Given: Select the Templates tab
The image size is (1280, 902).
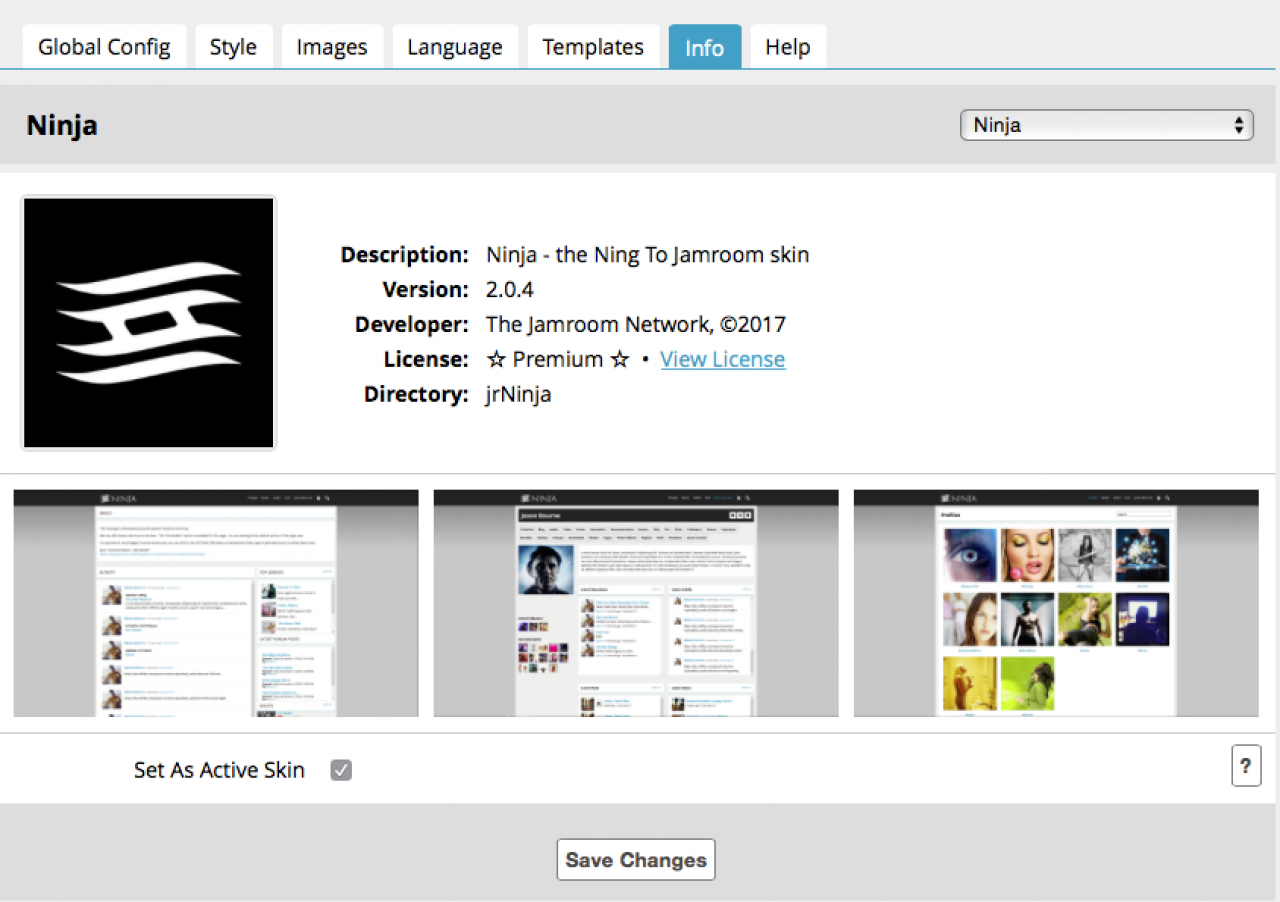Looking at the screenshot, I should [593, 47].
